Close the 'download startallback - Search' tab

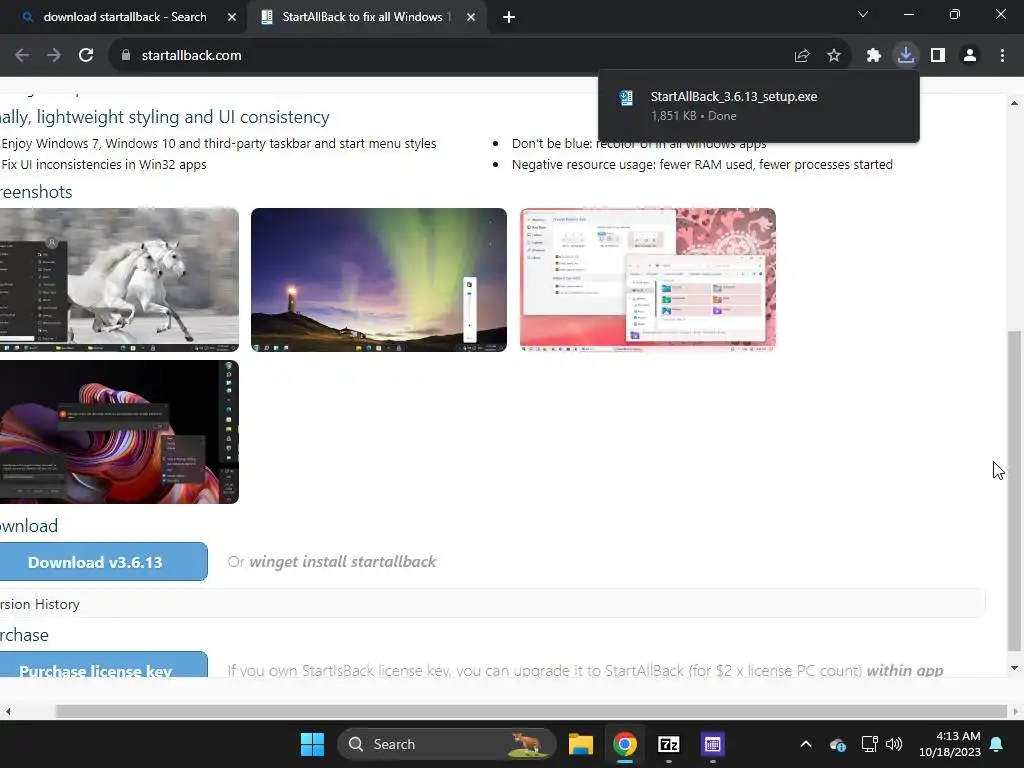[x=232, y=17]
